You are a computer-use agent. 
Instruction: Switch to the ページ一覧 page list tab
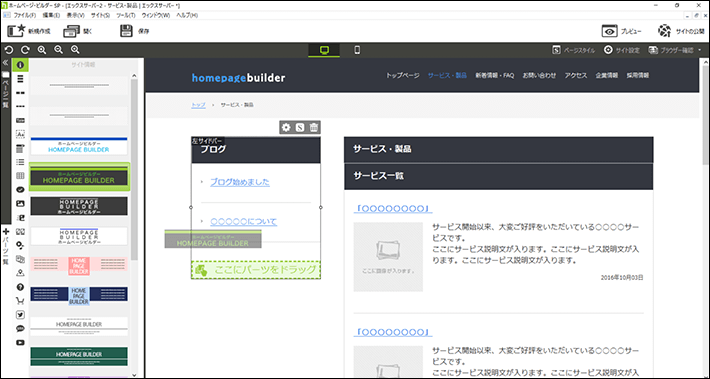point(5,90)
